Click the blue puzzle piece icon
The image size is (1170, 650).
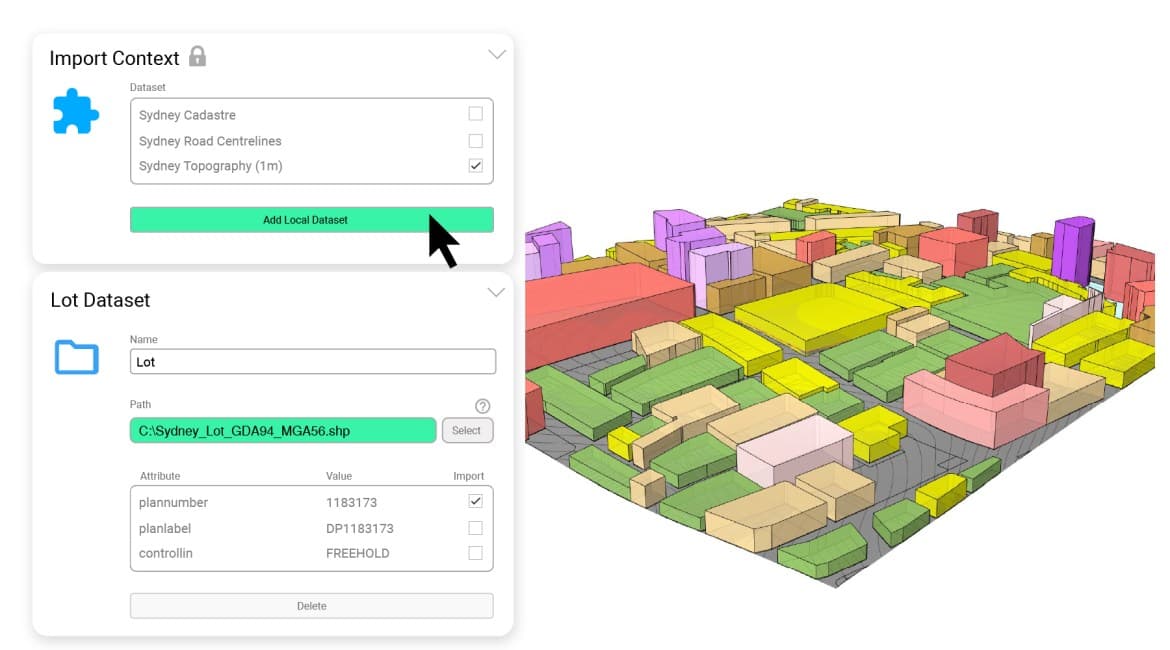pyautogui.click(x=75, y=113)
